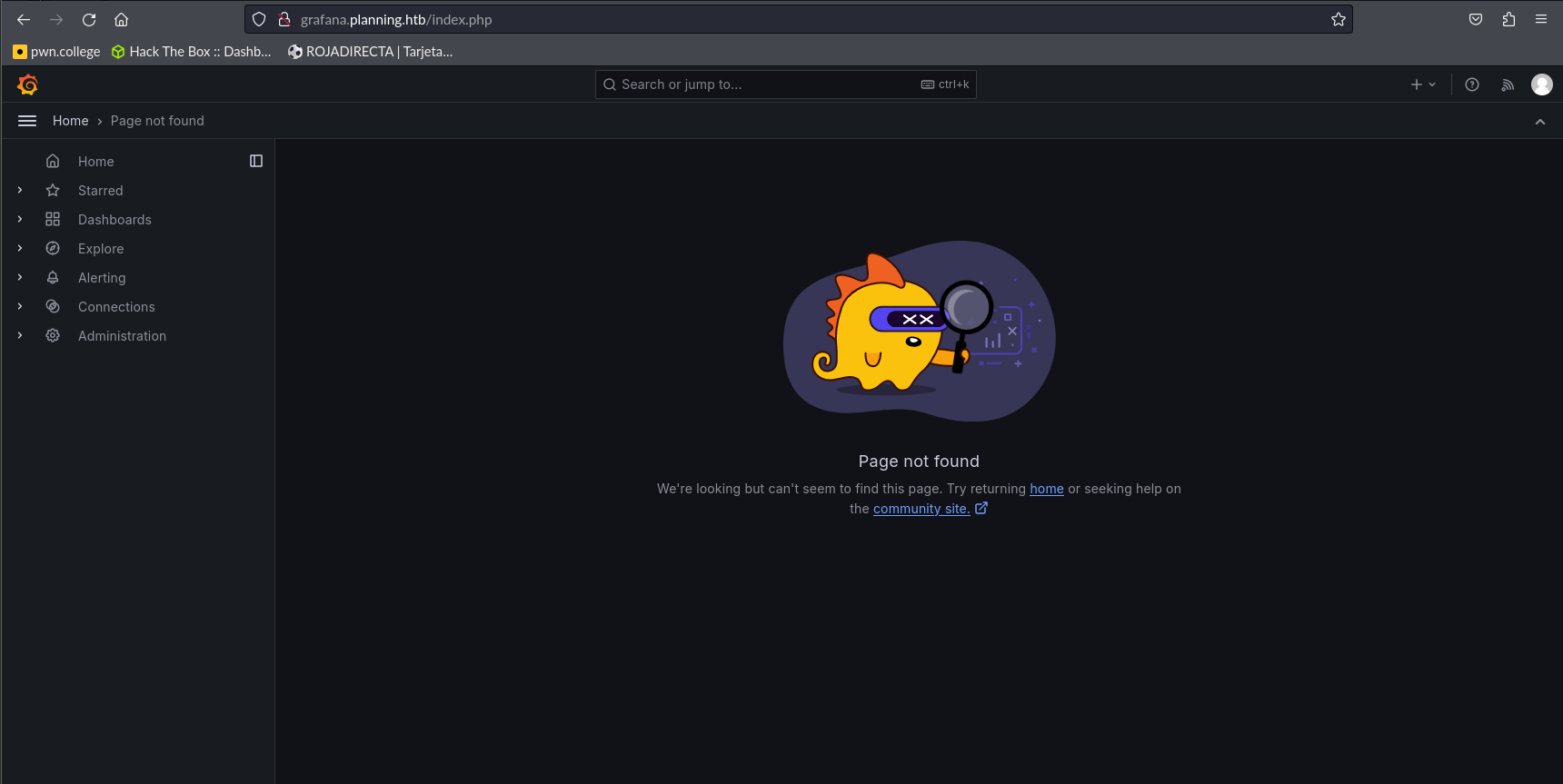Screen dimensions: 1563x784
Task: Follow the community site link
Action: (921, 509)
